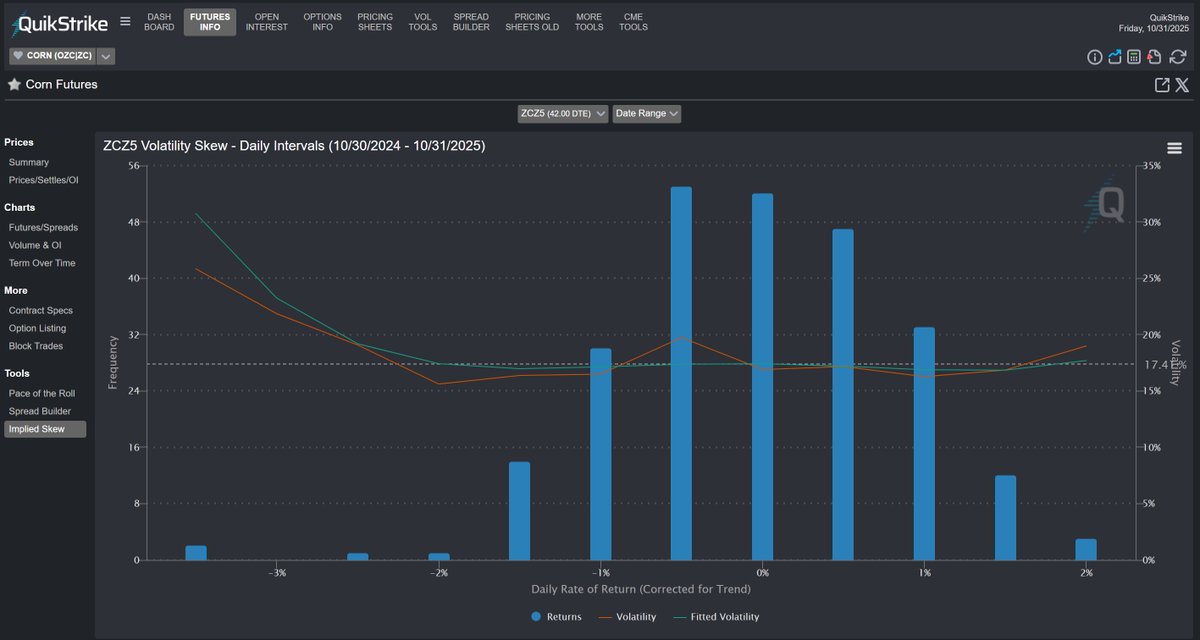
Task: Click the info circle icon
Action: coord(1095,57)
